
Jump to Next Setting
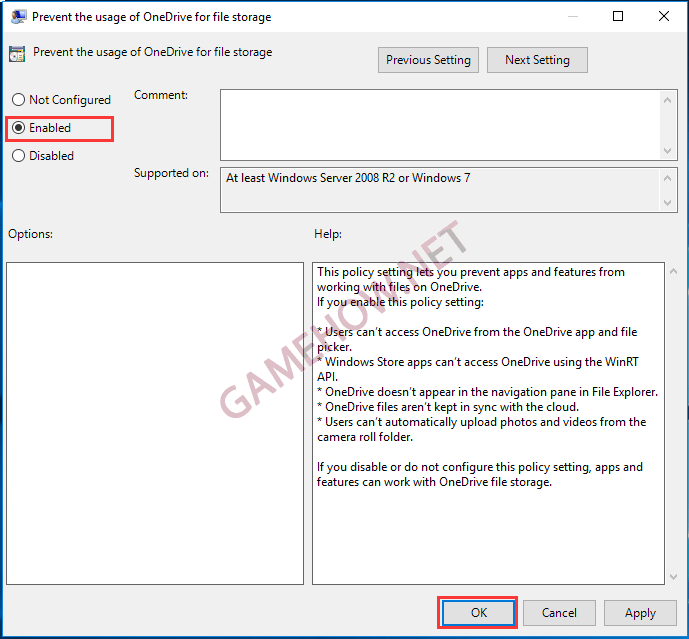537,60
